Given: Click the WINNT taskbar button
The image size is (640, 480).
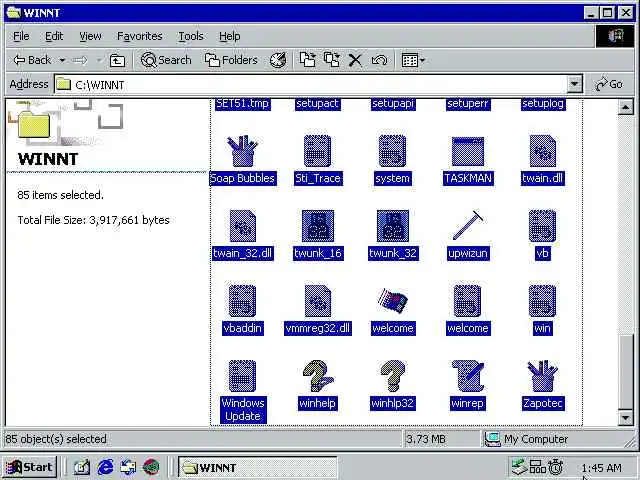Looking at the screenshot, I should [x=258, y=467].
